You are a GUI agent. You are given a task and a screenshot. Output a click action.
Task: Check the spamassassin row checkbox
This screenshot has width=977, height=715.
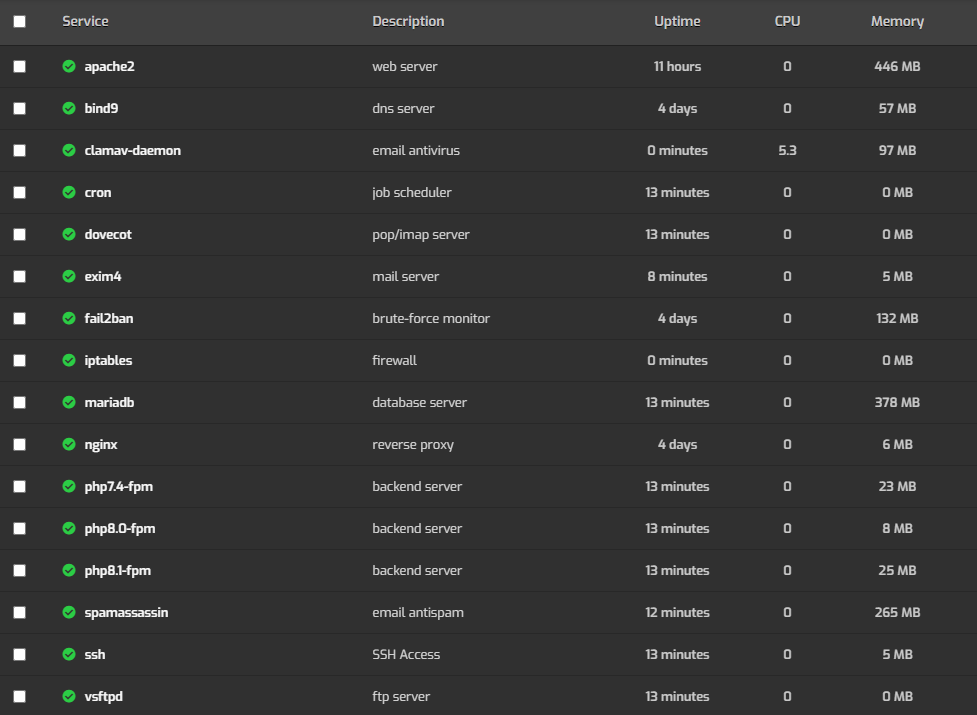click(x=19, y=613)
